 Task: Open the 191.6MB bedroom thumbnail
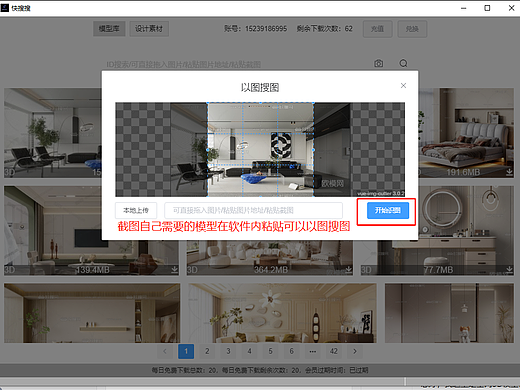466,133
